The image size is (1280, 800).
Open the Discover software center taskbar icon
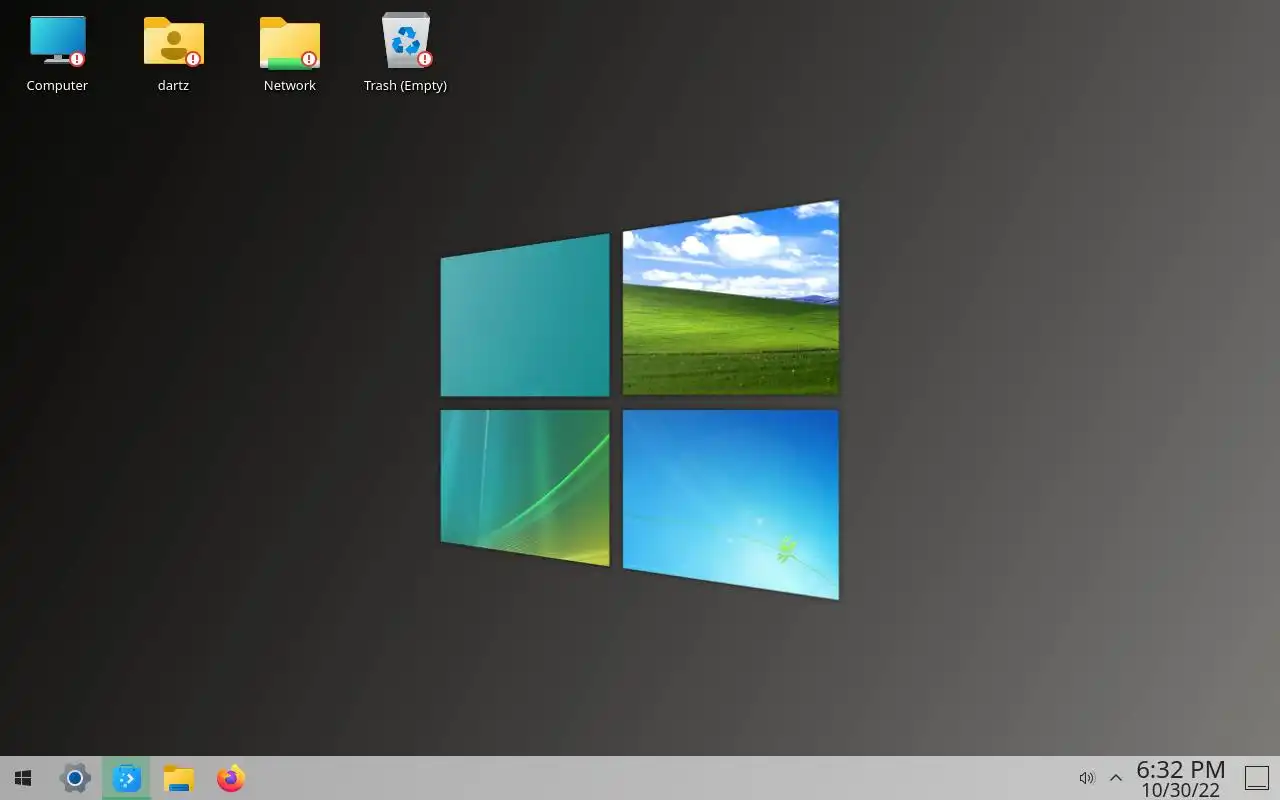127,778
